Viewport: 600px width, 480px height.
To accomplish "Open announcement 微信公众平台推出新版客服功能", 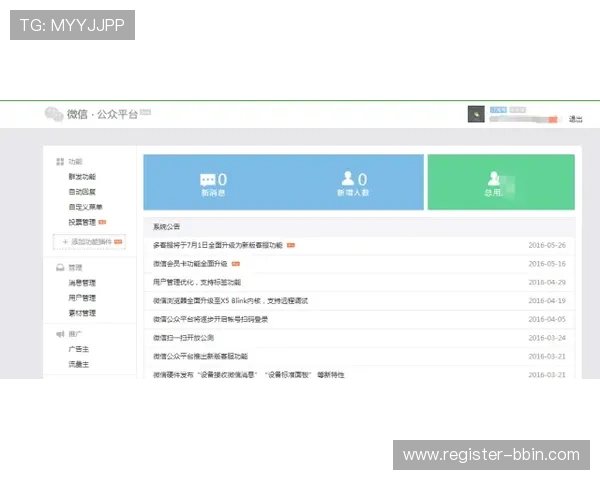I will point(200,356).
